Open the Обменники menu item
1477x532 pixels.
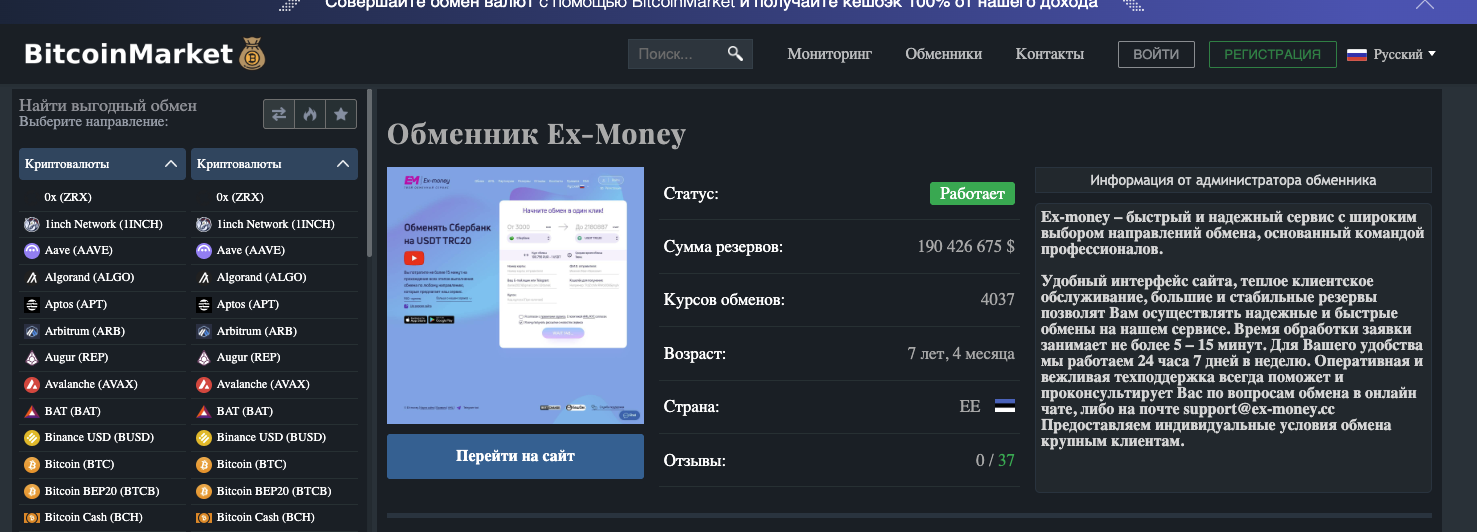point(943,54)
